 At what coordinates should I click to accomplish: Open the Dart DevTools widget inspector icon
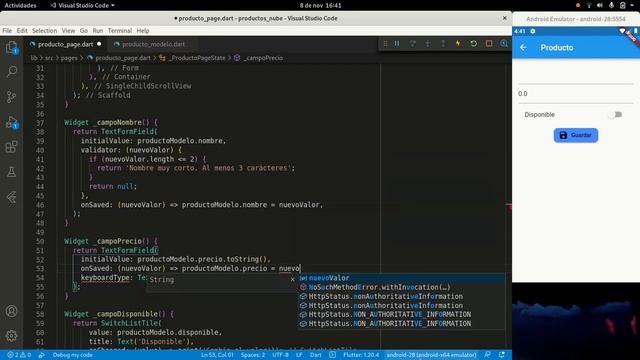[504, 44]
